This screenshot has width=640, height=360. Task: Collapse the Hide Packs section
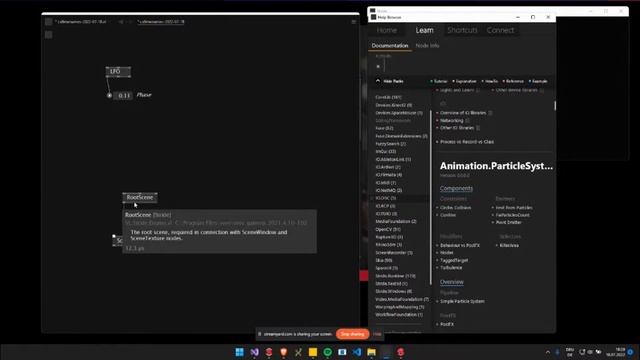click(x=390, y=81)
